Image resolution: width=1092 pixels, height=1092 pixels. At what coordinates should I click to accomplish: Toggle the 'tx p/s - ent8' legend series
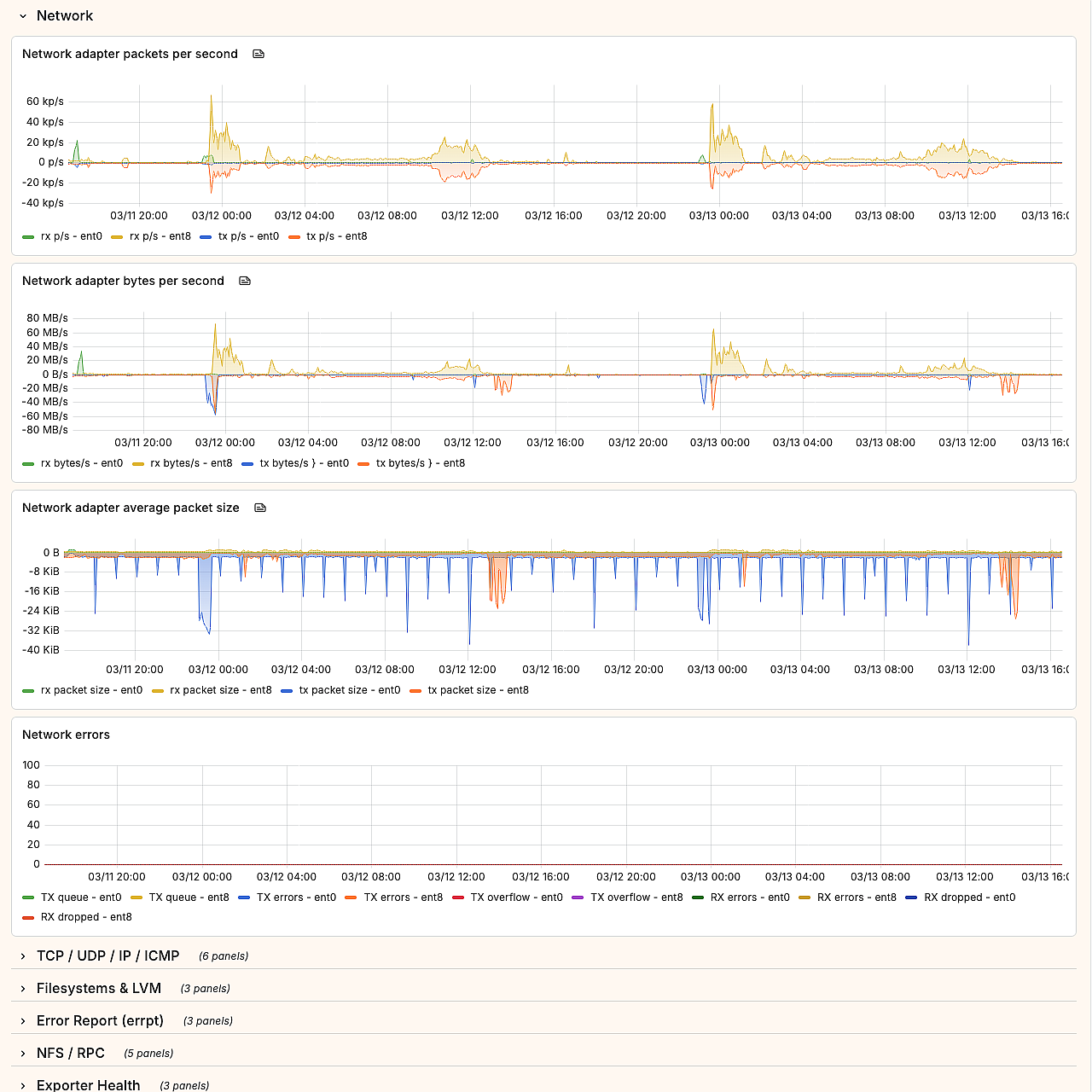pos(336,236)
